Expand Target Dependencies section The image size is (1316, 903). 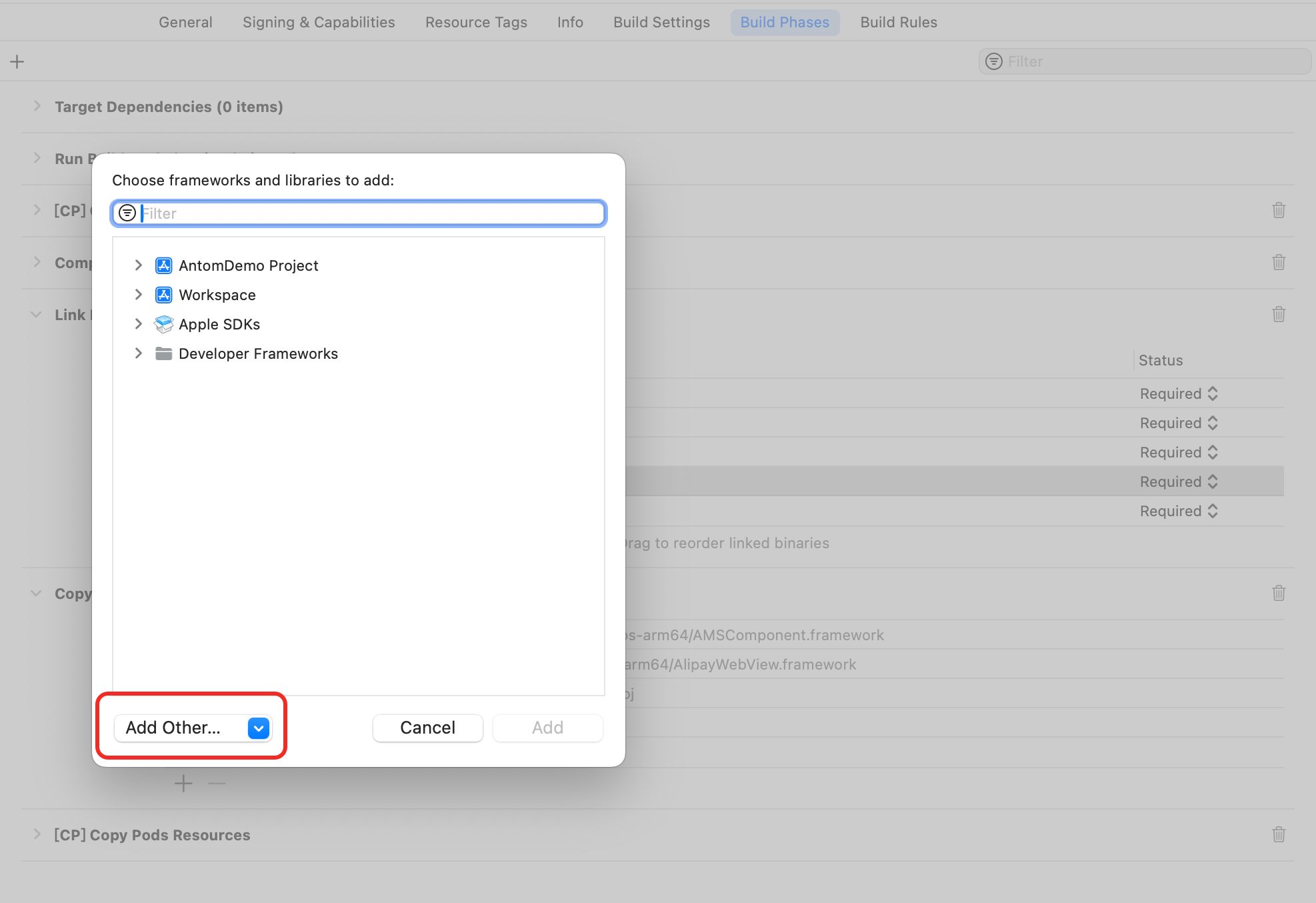click(x=37, y=107)
